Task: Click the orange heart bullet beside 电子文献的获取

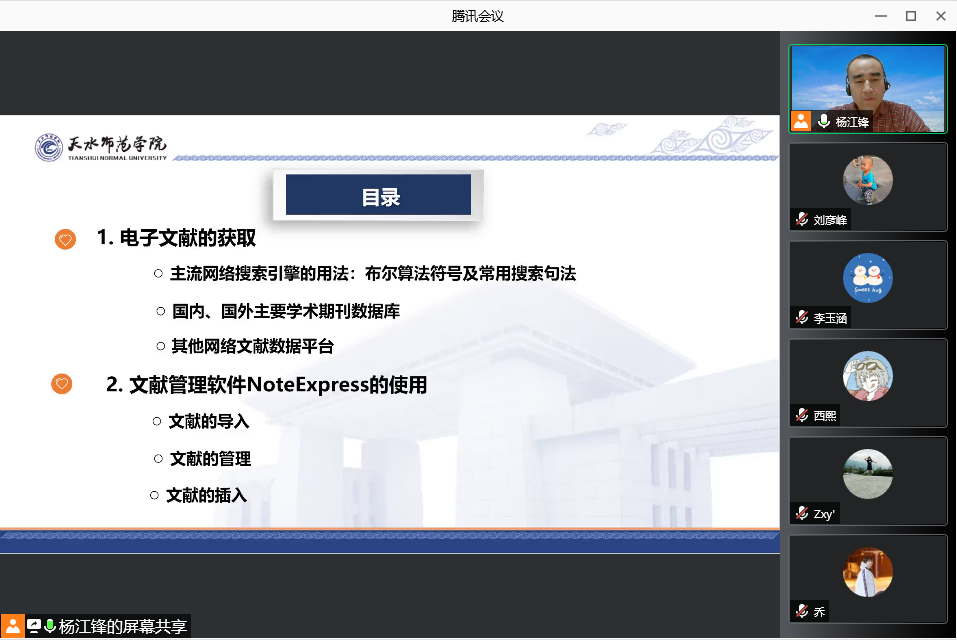Action: pyautogui.click(x=65, y=239)
